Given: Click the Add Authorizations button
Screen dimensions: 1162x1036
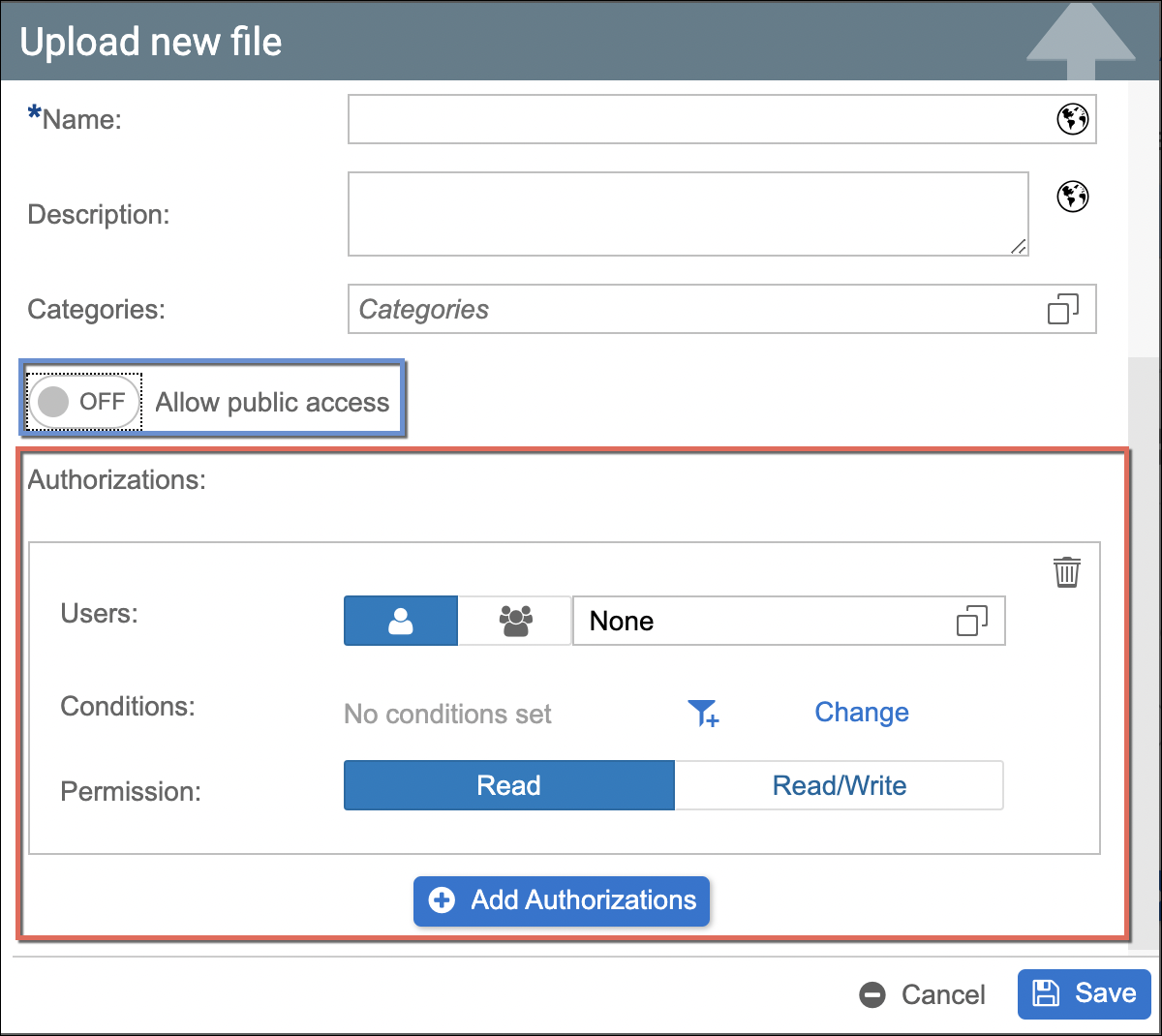Looking at the screenshot, I should click(562, 900).
